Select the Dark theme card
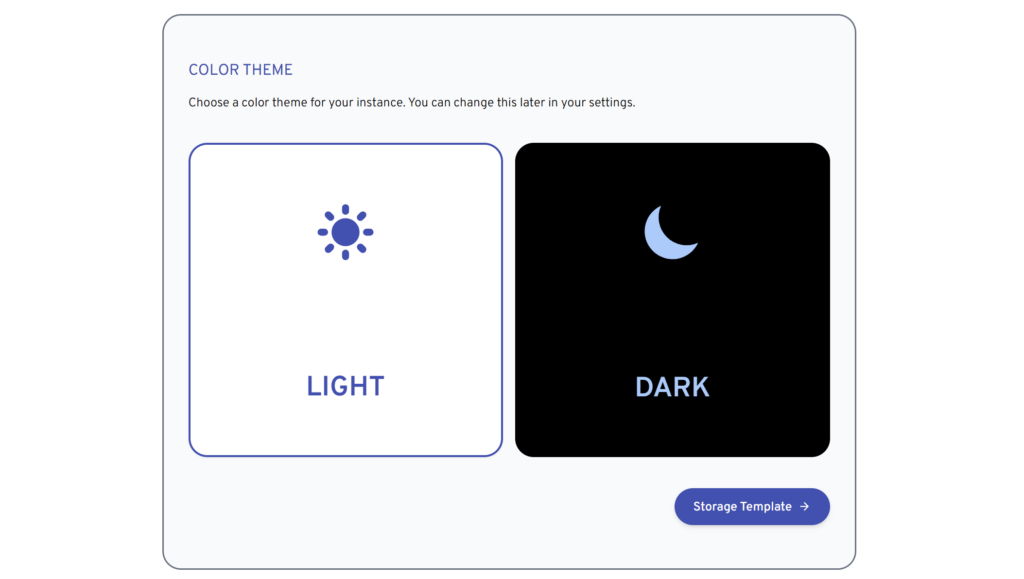The height and width of the screenshot is (579, 1024). pyautogui.click(x=672, y=300)
